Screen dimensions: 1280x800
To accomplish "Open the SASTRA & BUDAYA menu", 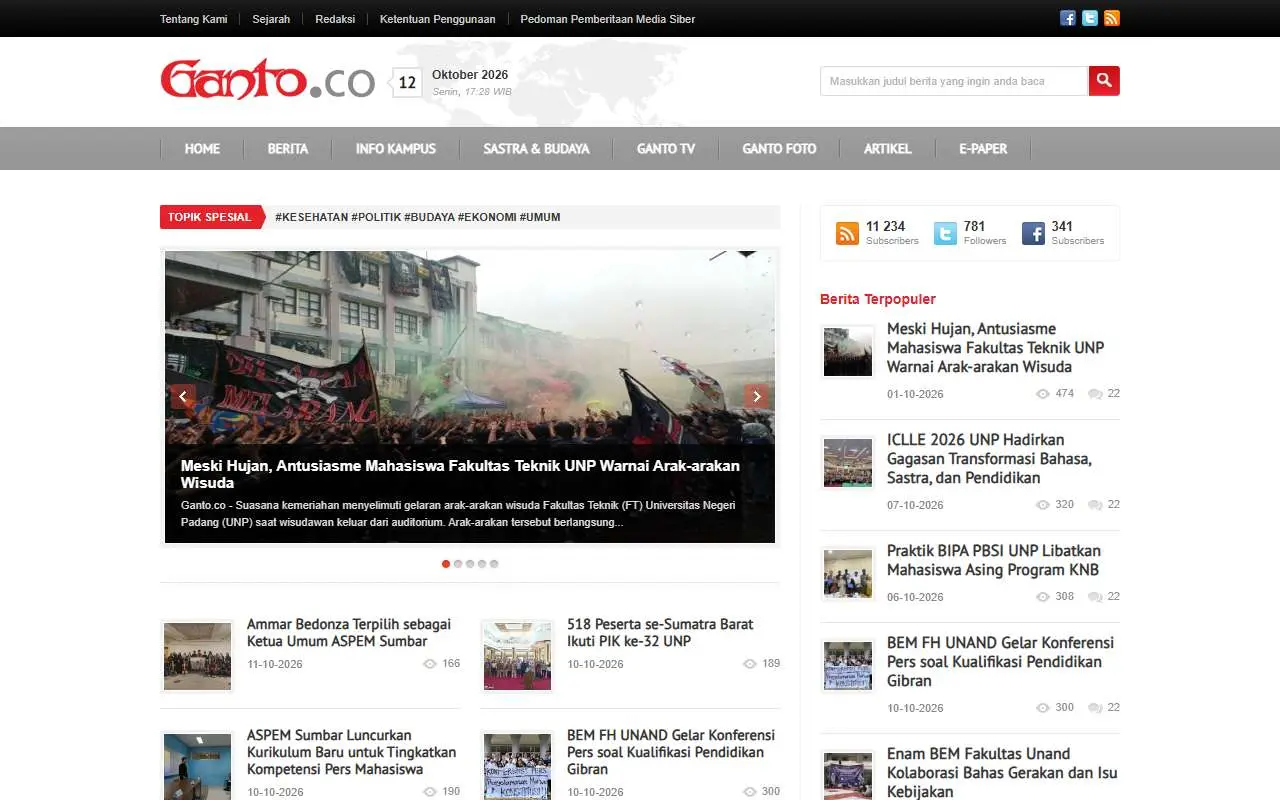I will pyautogui.click(x=536, y=148).
